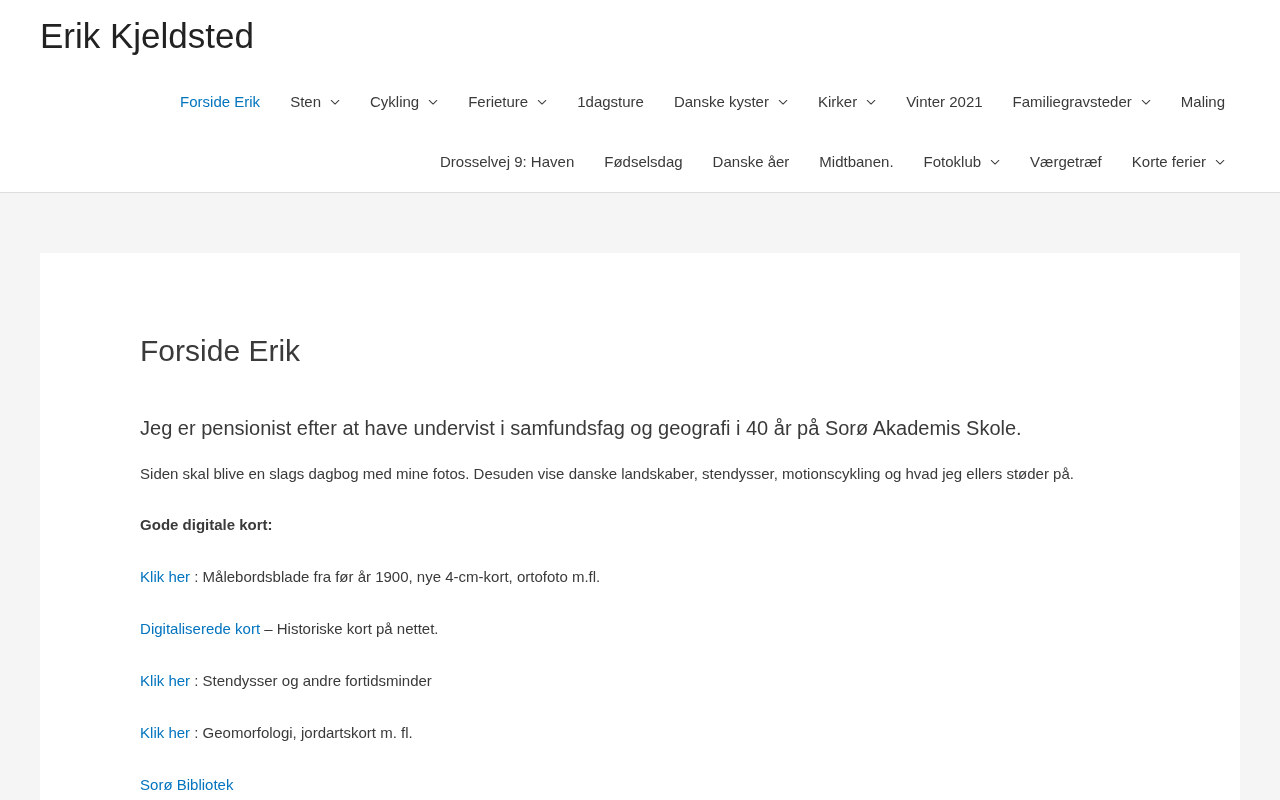
Task: Click the Erik Kjeldsted site title
Action: (x=147, y=36)
